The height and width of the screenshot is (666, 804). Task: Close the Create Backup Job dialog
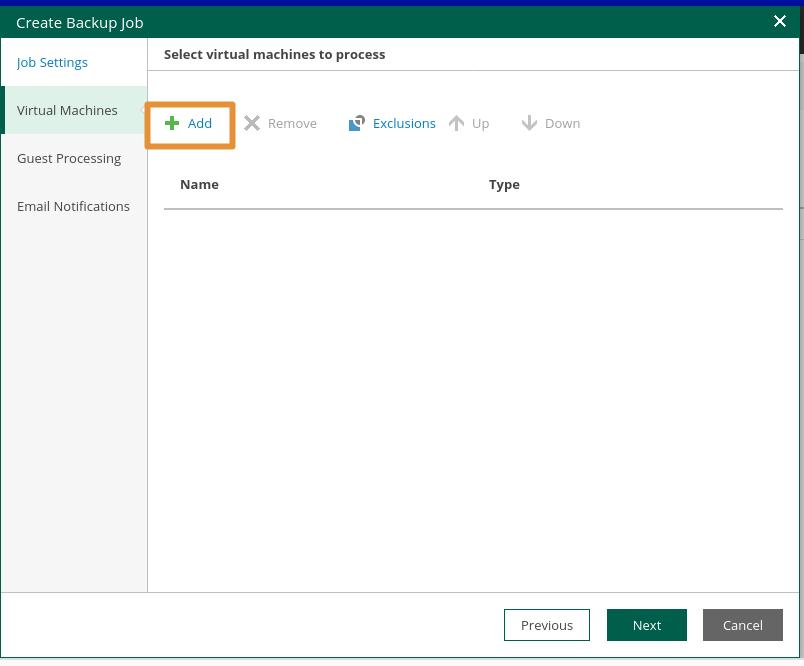779,21
